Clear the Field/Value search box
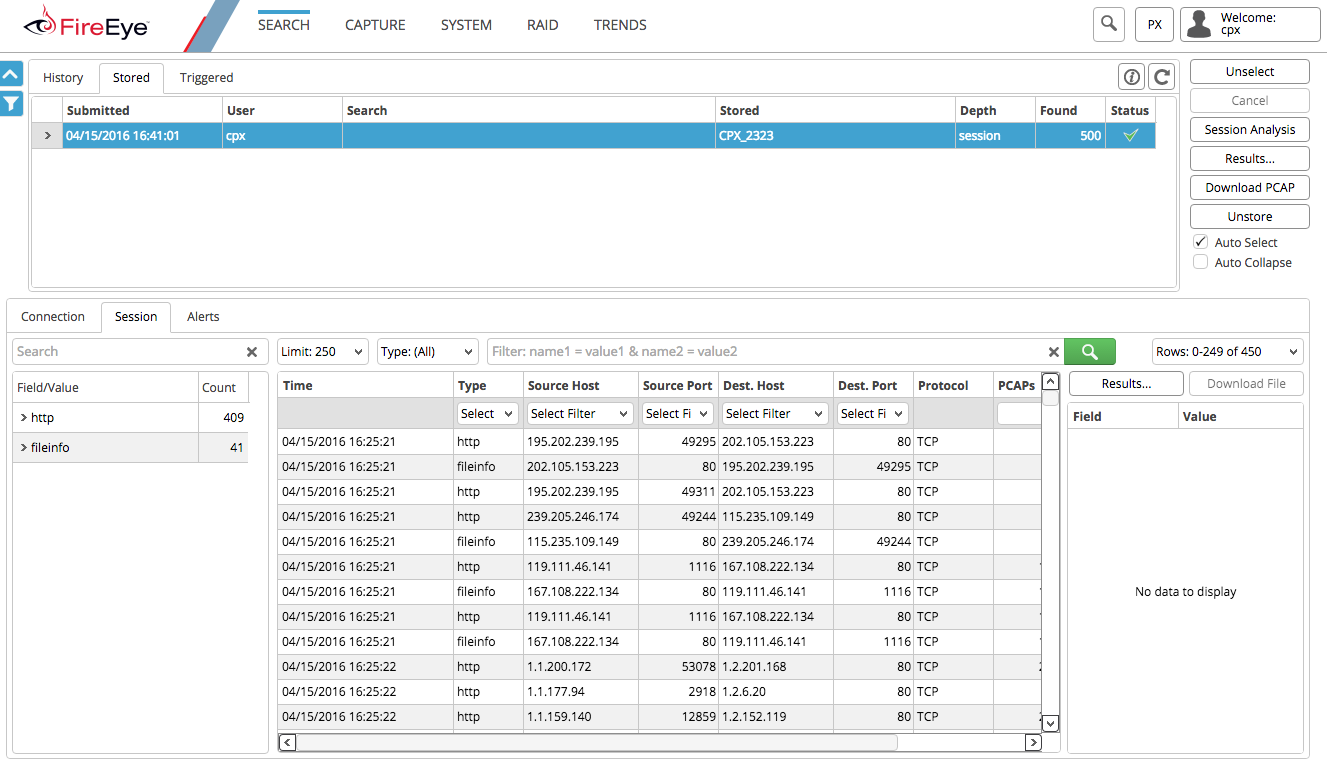The height and width of the screenshot is (761, 1327). [x=252, y=352]
